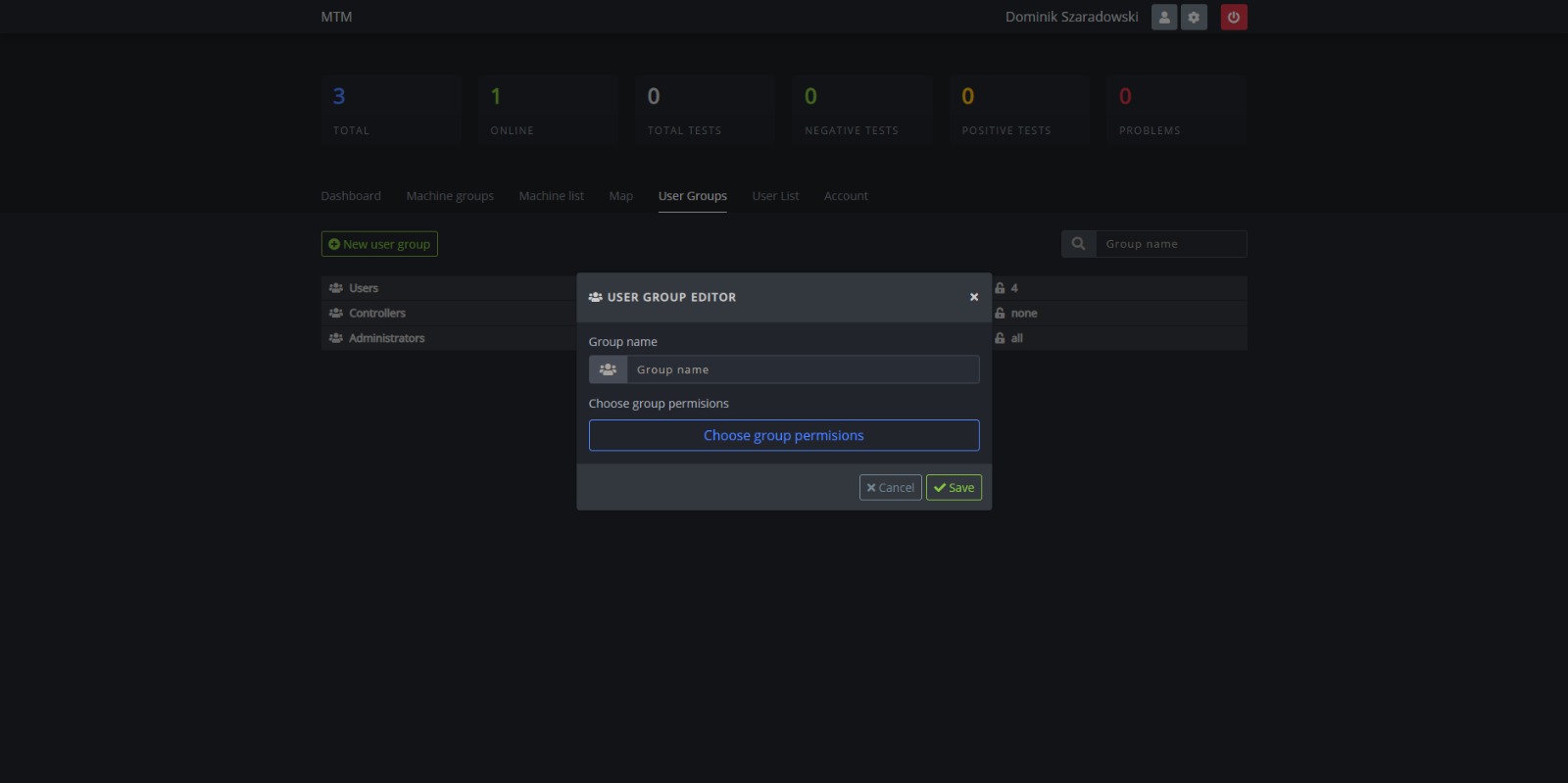This screenshot has width=1568, height=783.
Task: Go to the Machine list tab
Action: coord(551,196)
